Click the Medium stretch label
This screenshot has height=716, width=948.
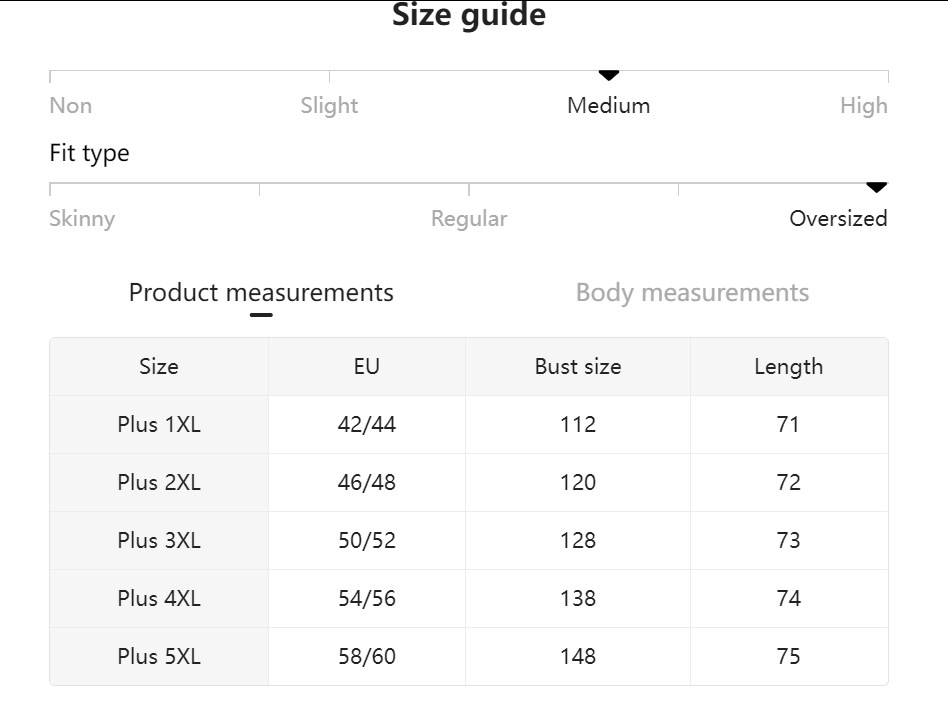click(x=609, y=106)
